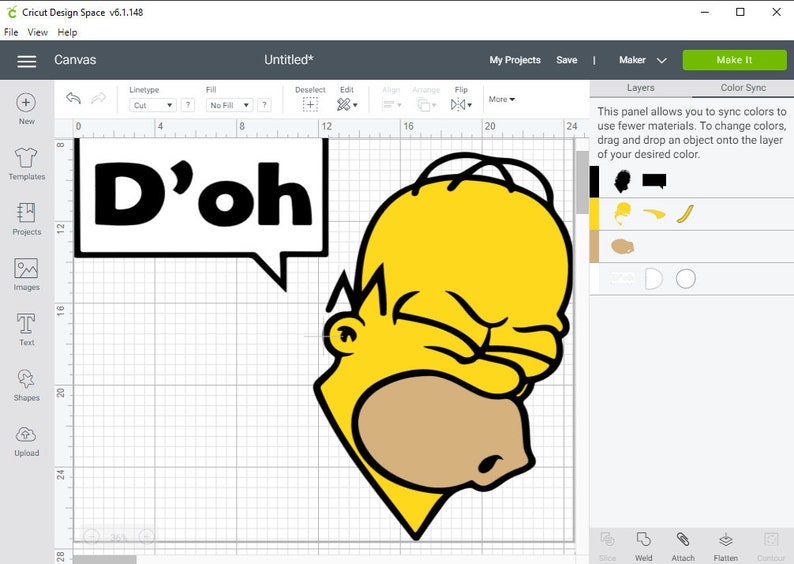The height and width of the screenshot is (564, 794).
Task: Open the Projects sidebar panel
Action: click(x=26, y=219)
